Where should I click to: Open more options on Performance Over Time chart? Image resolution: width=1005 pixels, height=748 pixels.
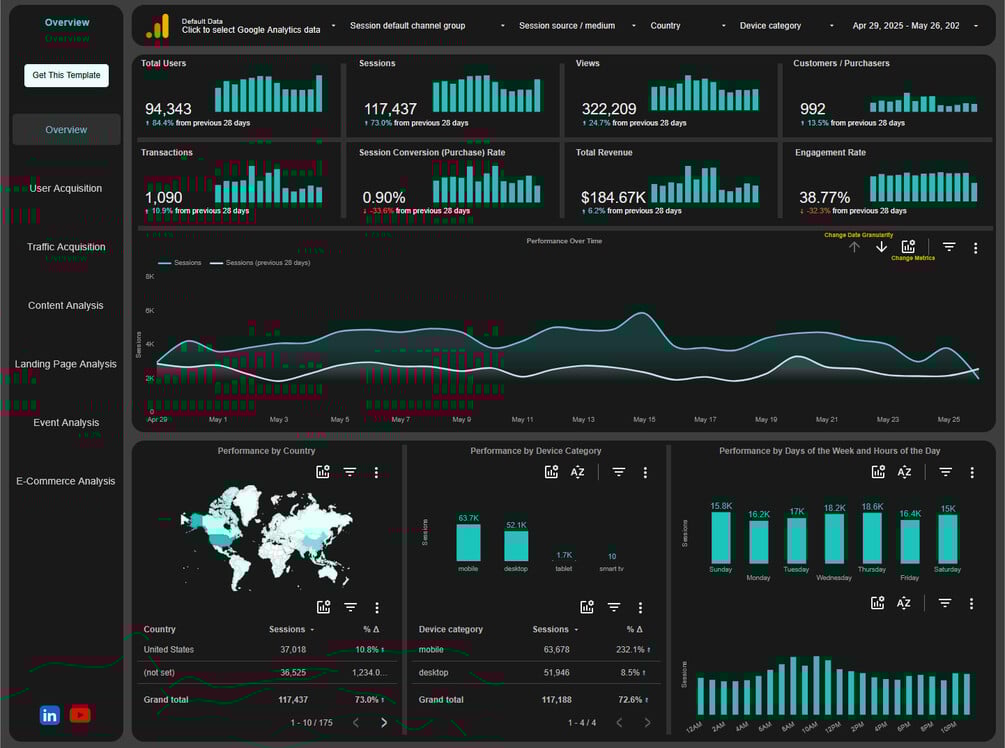click(x=976, y=248)
